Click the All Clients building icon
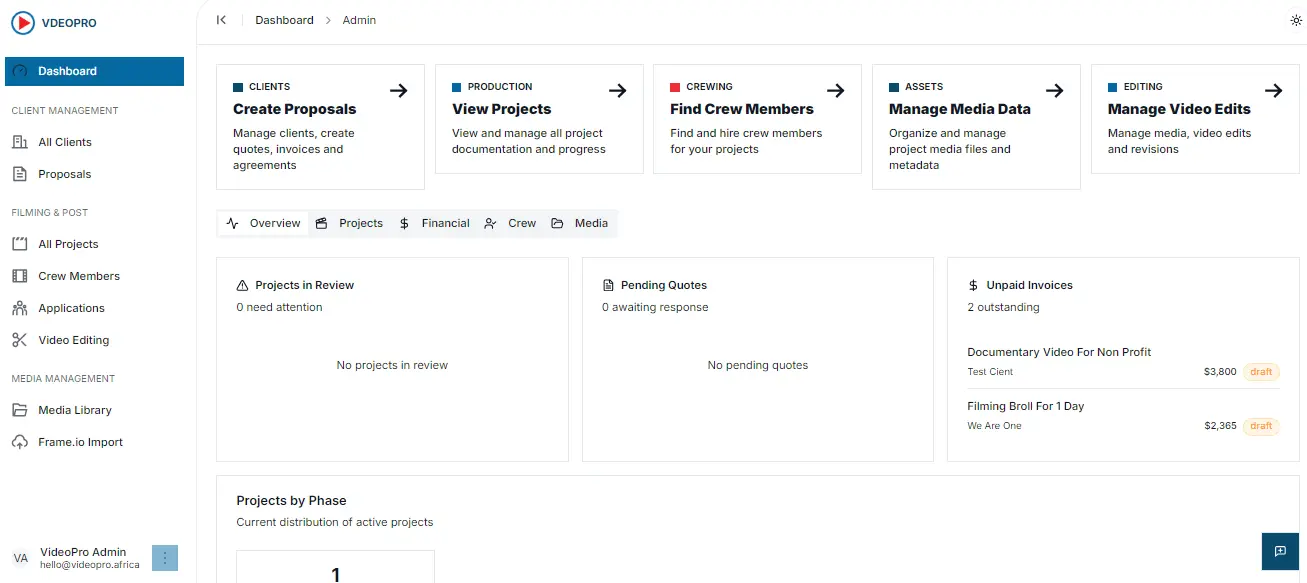Screen dimensions: 1307x583 click(x=20, y=142)
